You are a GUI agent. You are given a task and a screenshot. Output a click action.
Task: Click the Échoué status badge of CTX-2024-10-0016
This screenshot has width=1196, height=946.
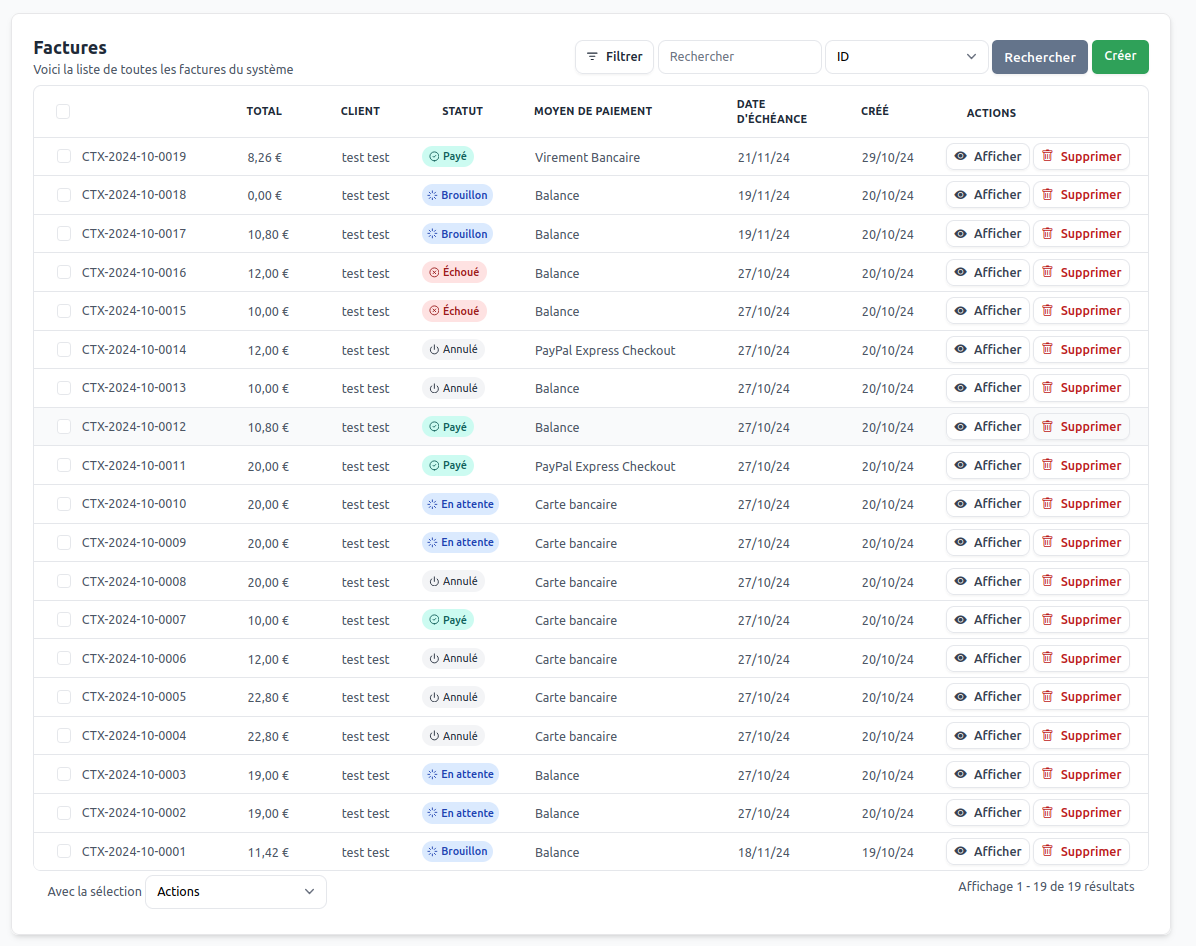[x=454, y=272]
